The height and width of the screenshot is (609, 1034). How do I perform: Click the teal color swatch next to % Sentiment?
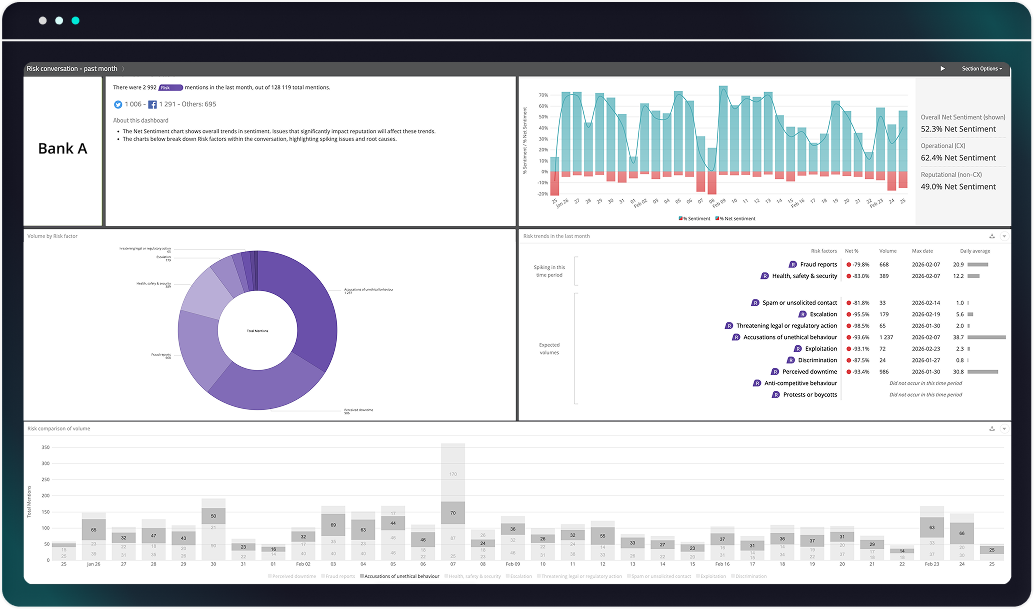coord(681,217)
